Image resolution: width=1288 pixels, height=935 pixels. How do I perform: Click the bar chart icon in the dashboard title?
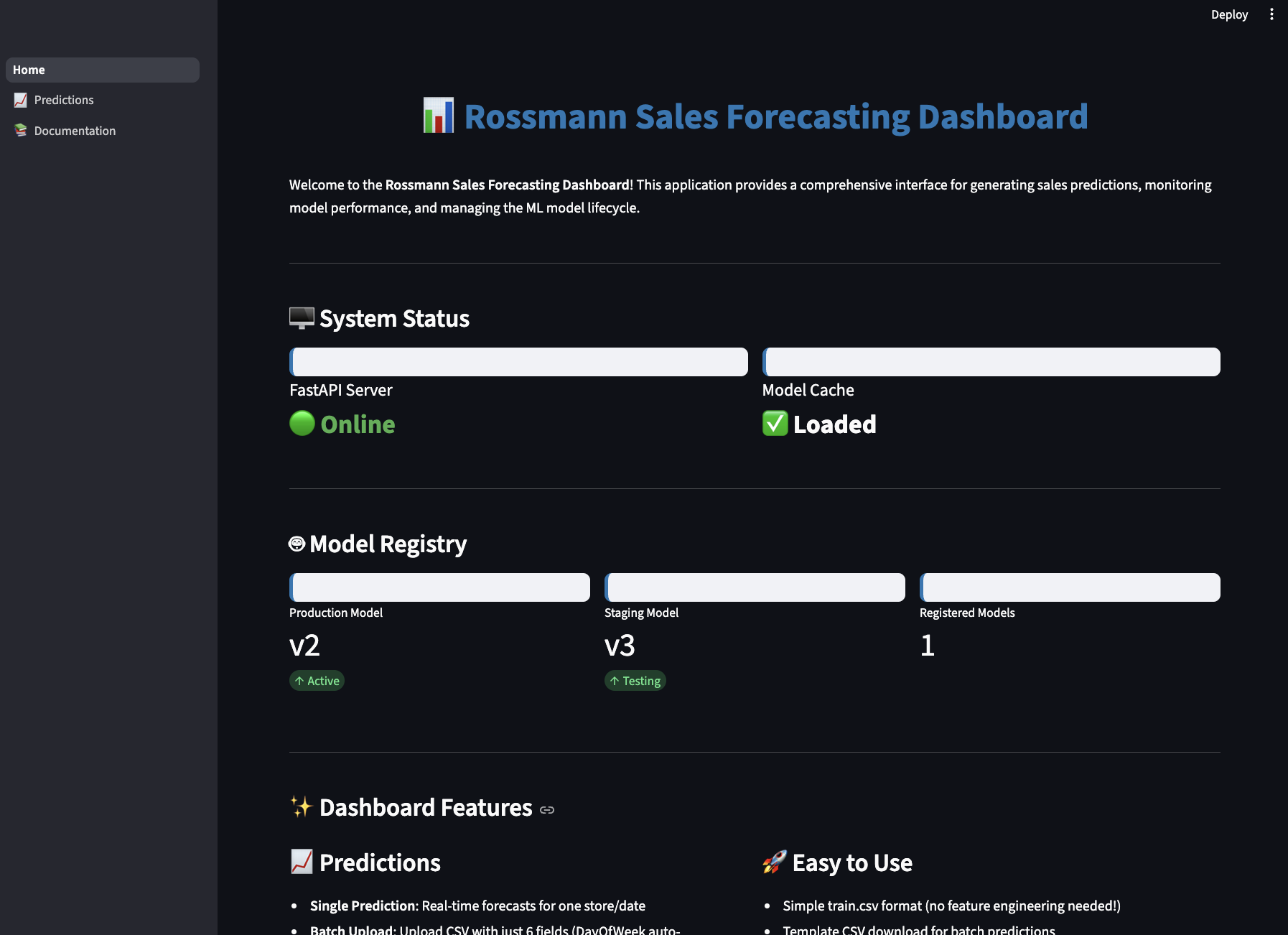[439, 116]
